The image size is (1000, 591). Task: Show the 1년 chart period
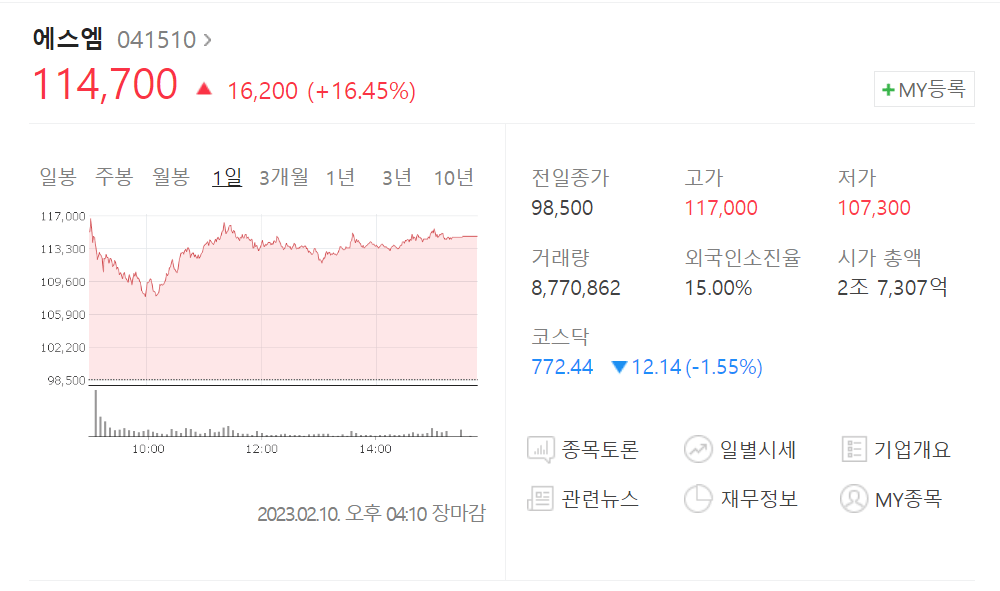click(x=340, y=178)
